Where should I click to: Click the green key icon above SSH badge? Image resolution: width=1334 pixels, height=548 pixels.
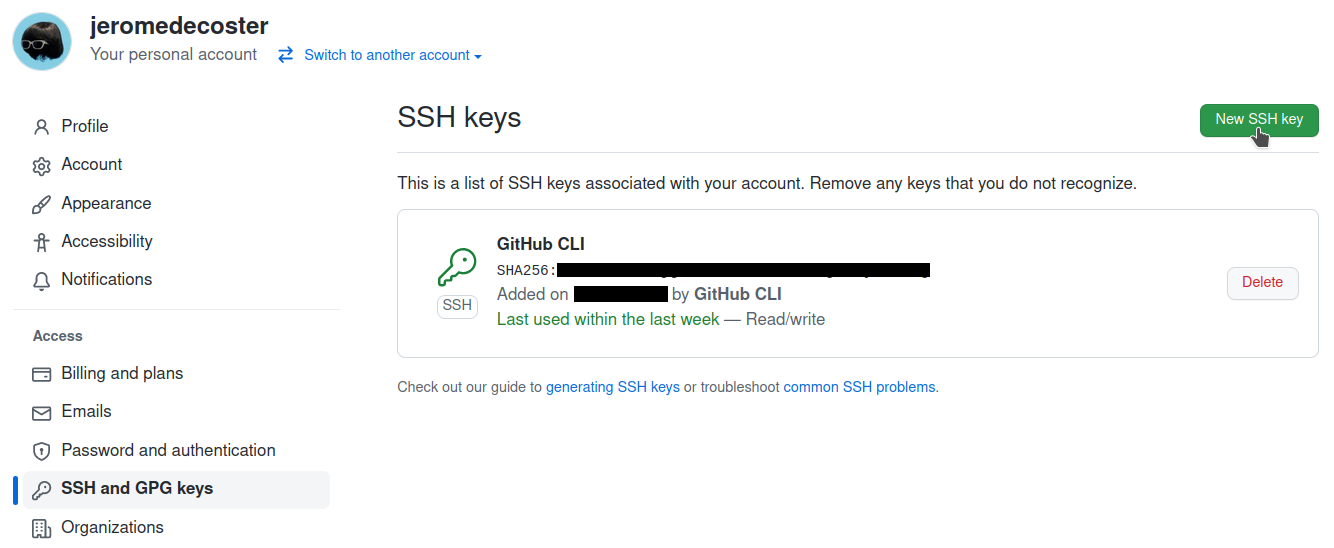(457, 268)
